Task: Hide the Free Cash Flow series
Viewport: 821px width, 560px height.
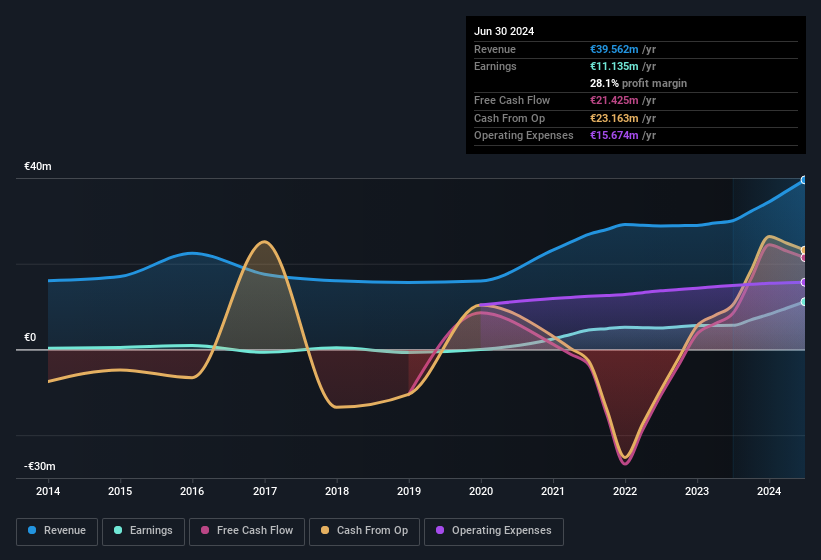Action: coord(246,531)
